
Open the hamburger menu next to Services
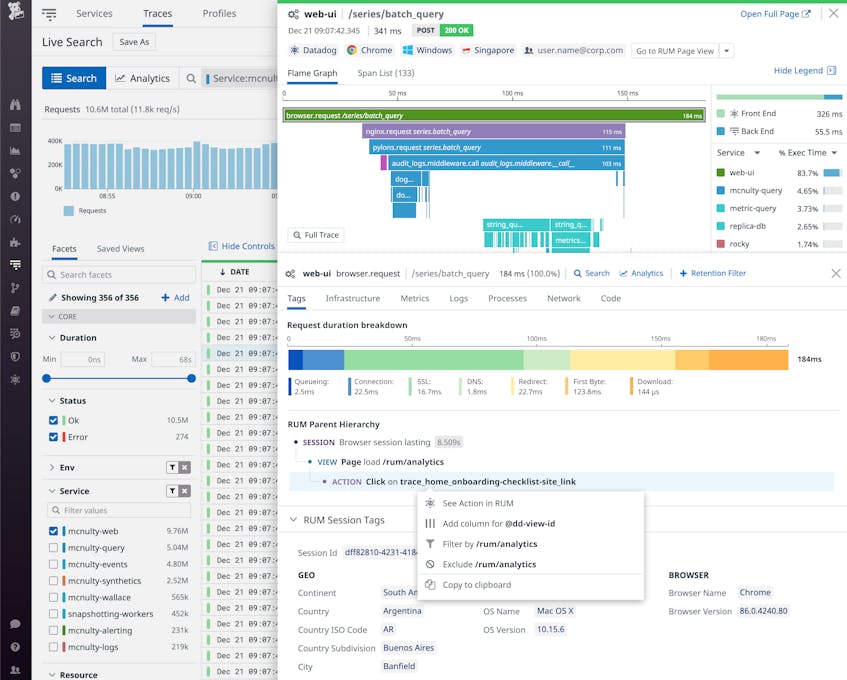pyautogui.click(x=49, y=14)
